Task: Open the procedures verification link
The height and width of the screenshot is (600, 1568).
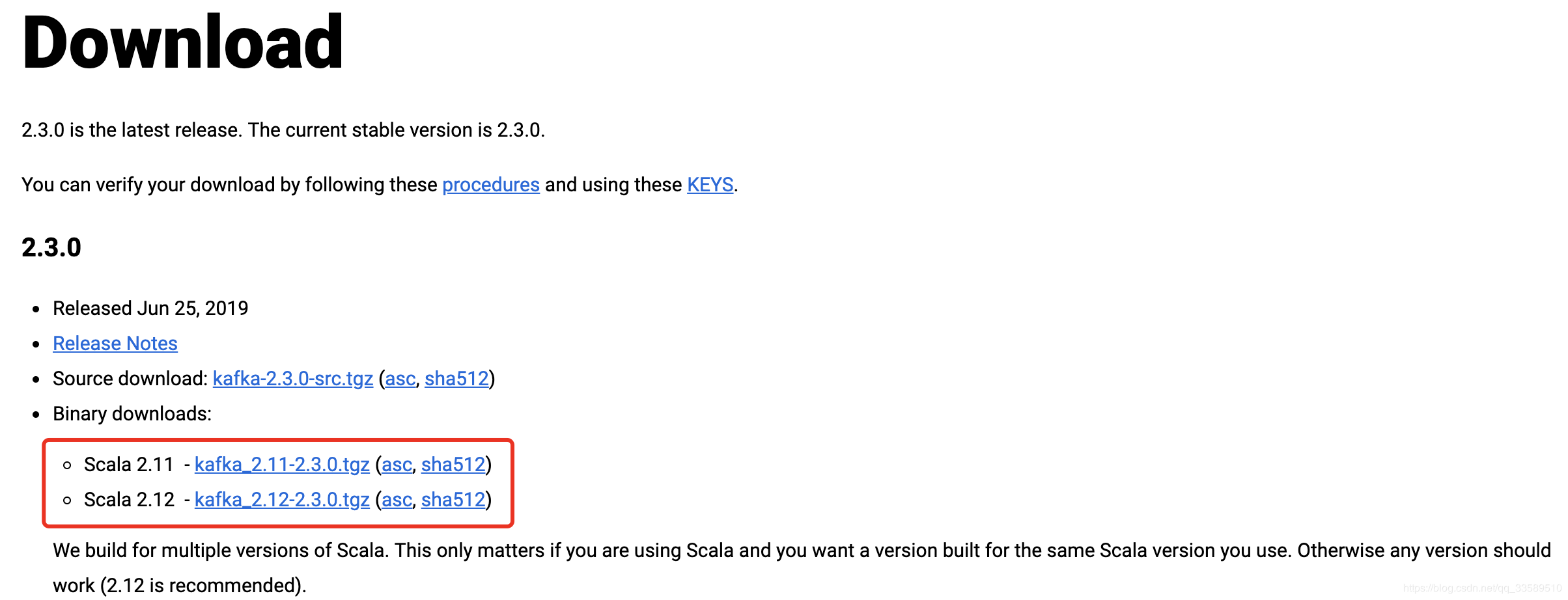Action: coord(490,185)
